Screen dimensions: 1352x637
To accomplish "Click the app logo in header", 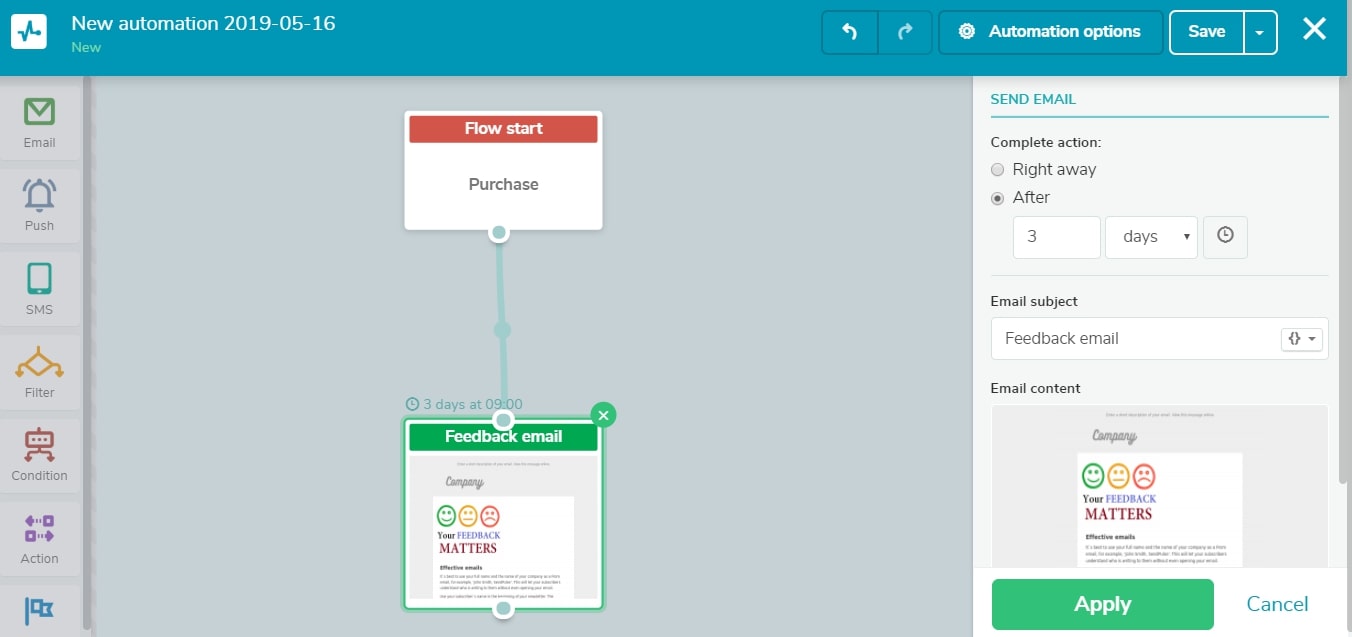I will pos(29,31).
